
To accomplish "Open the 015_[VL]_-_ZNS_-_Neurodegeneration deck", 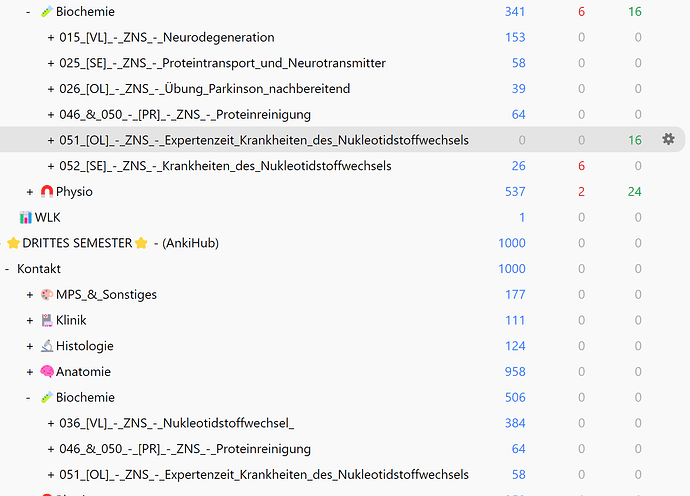I will (x=167, y=38).
